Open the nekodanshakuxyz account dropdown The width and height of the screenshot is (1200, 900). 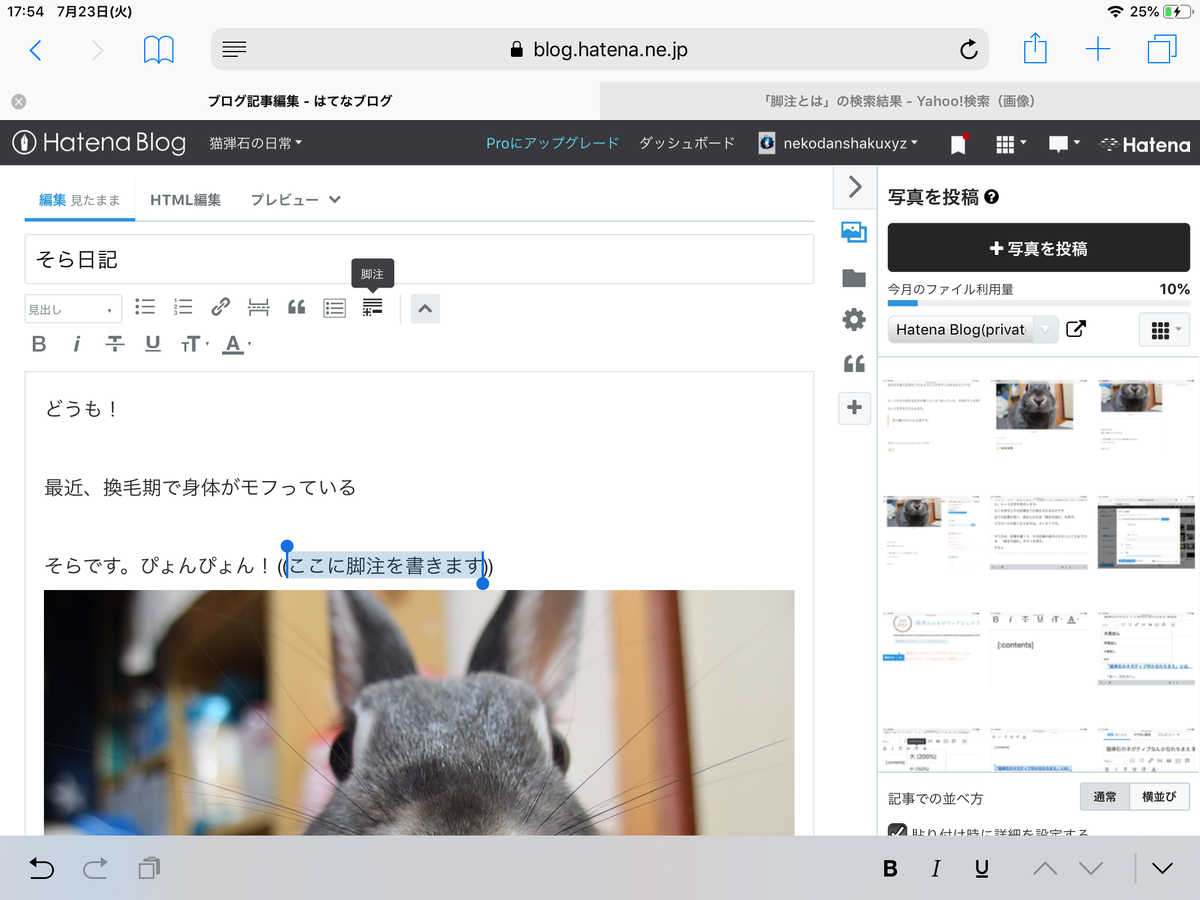point(839,143)
